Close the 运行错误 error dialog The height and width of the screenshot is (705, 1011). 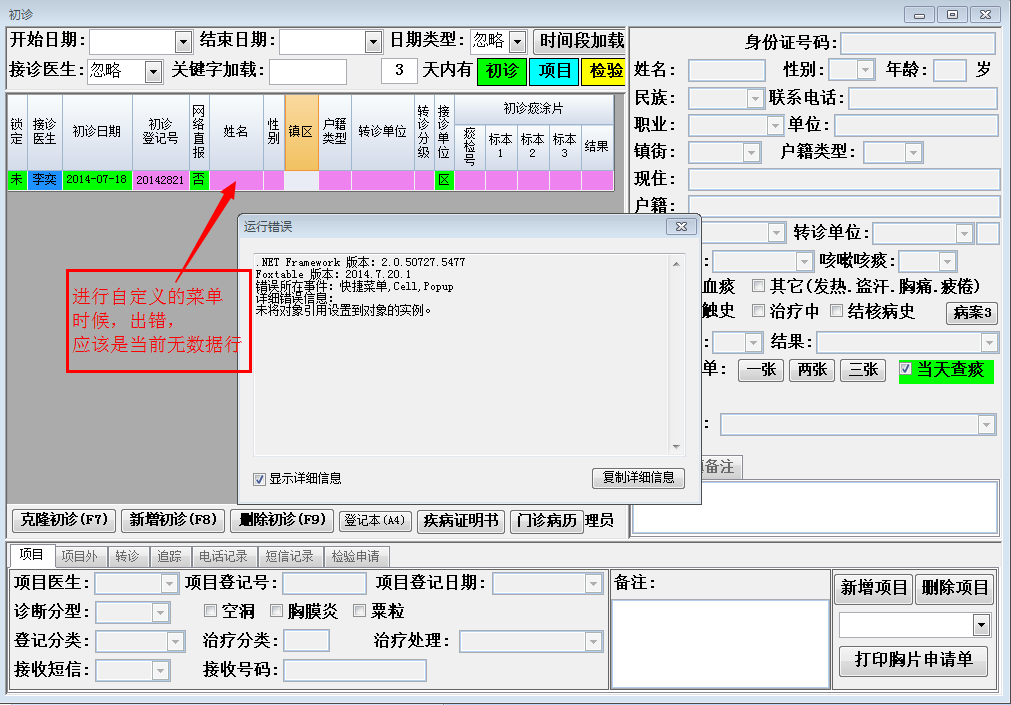pyautogui.click(x=680, y=227)
